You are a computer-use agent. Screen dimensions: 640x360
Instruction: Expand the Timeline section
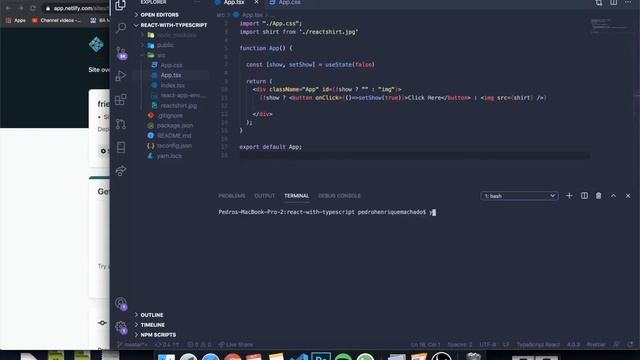(x=152, y=325)
